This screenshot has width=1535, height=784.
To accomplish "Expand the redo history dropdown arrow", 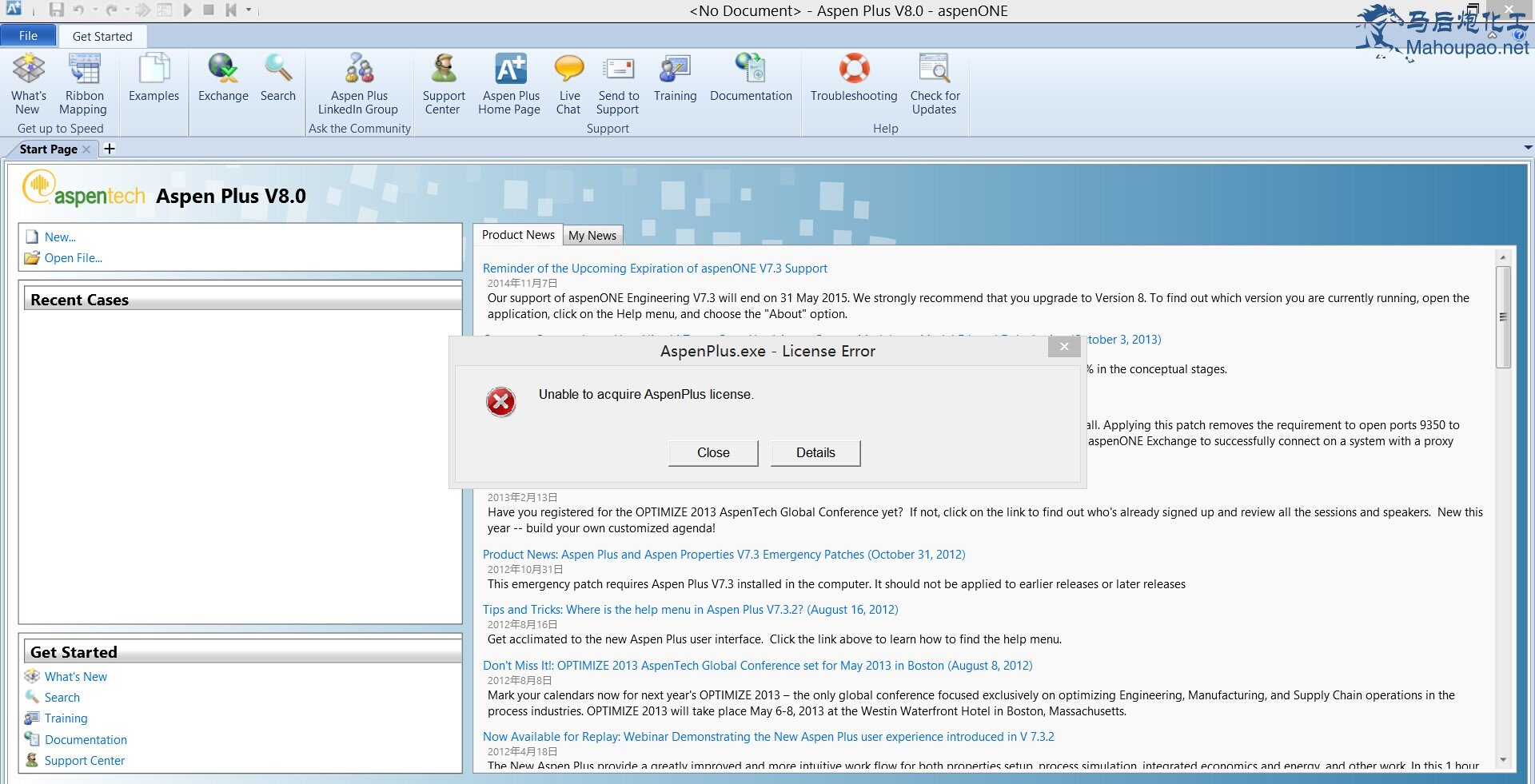I will pos(127,10).
